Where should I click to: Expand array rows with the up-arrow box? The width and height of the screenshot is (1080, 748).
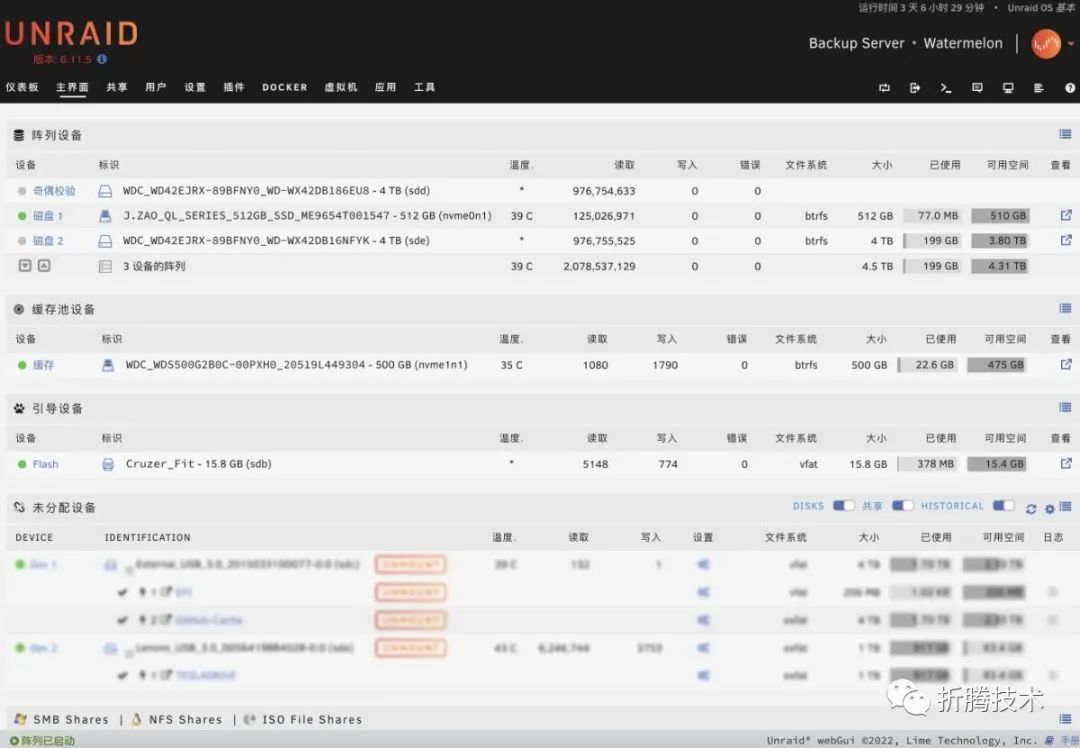[44, 265]
